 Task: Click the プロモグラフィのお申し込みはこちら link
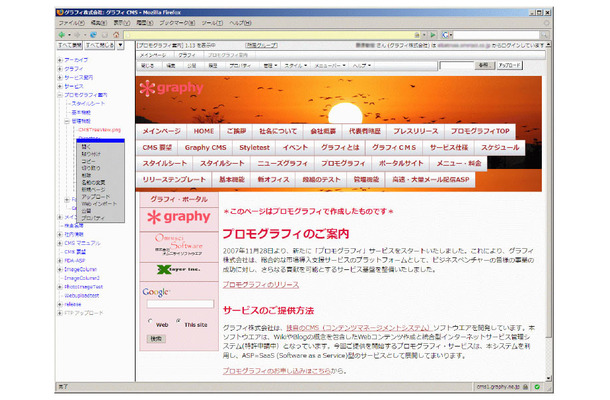pos(277,371)
